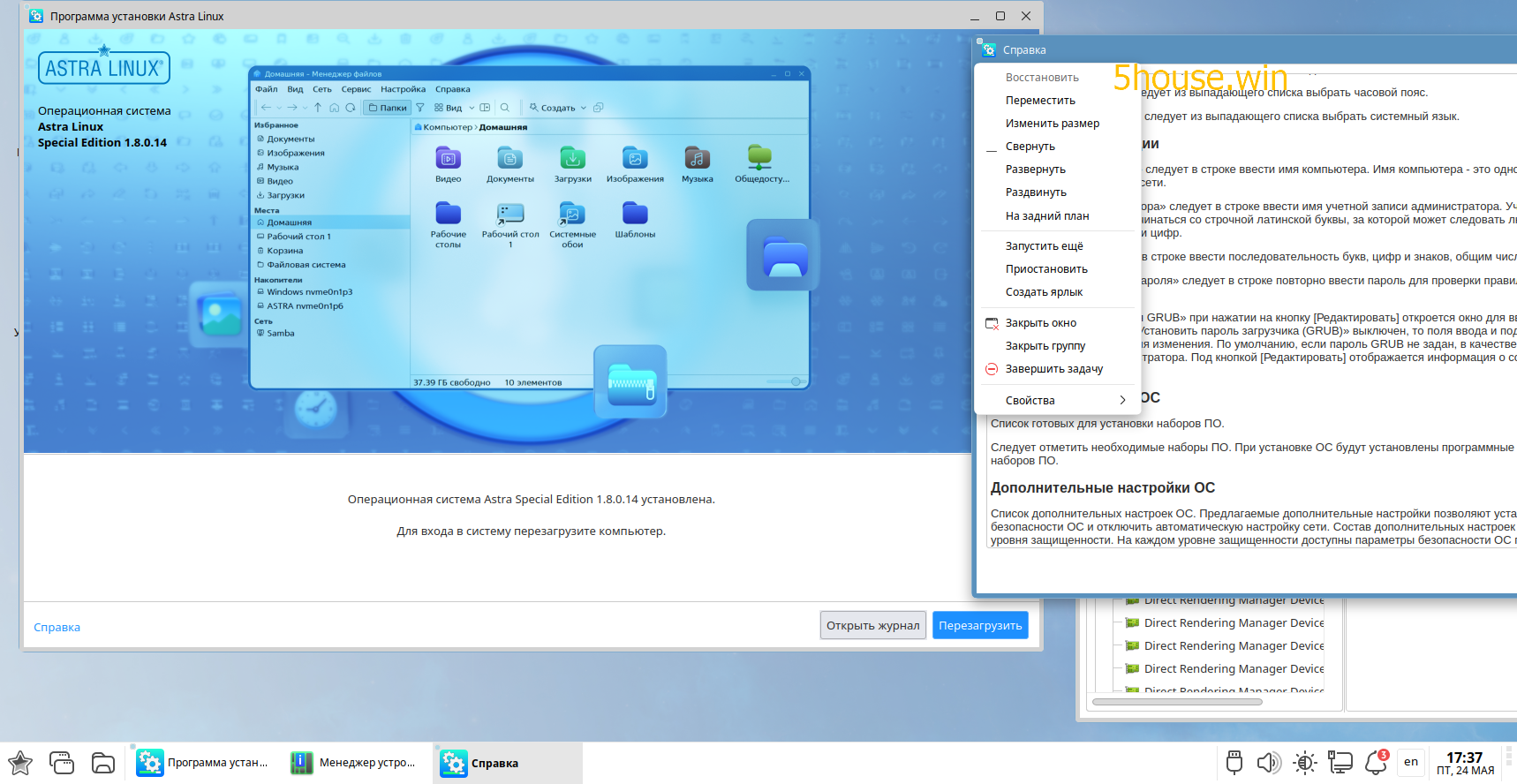Screen dimensions: 1517x784
Task: Click the text 'Для входа в систему перезагрузите компьютер.'
Action: 532,531
